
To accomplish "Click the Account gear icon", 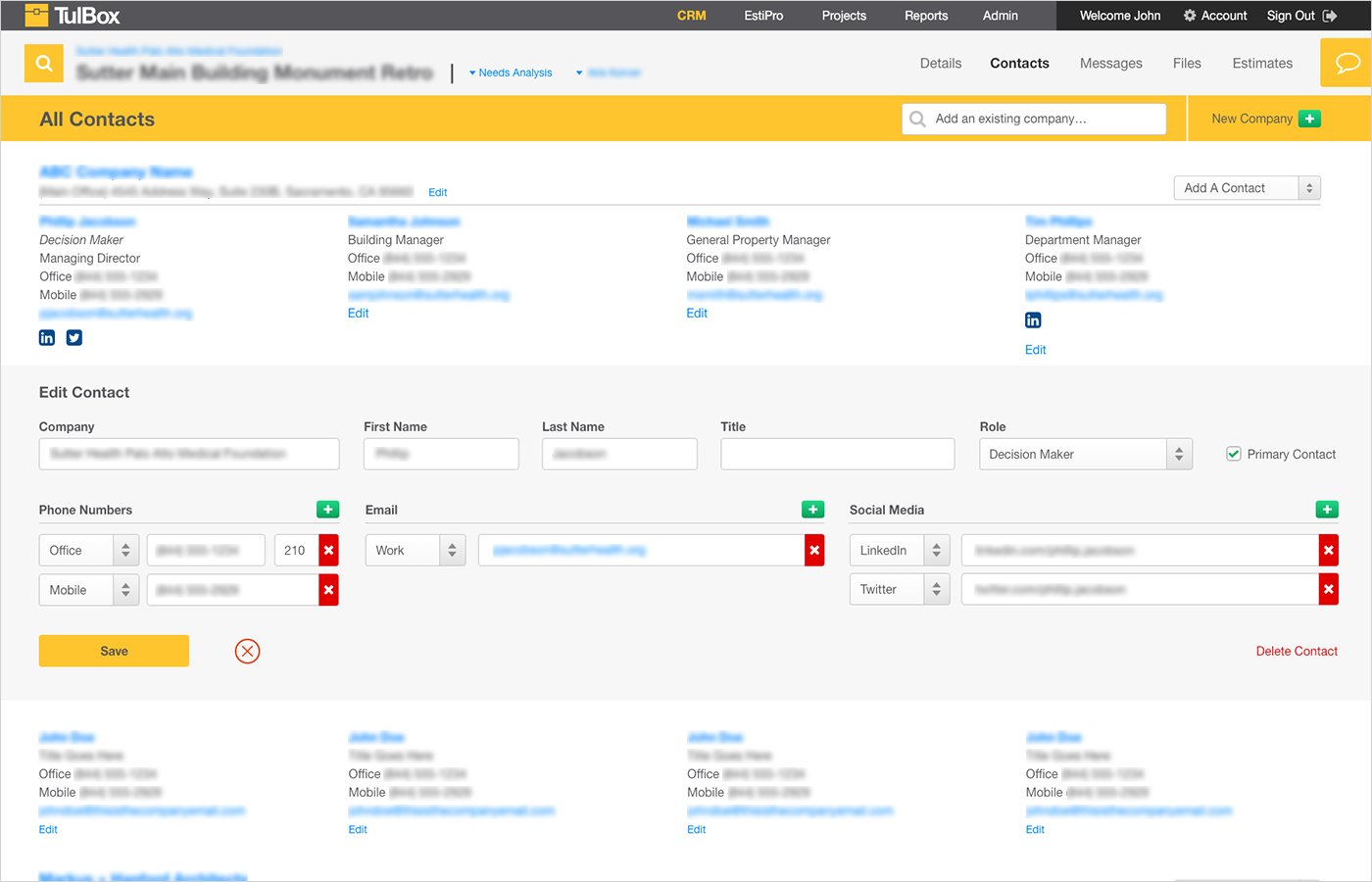I will pos(1190,16).
